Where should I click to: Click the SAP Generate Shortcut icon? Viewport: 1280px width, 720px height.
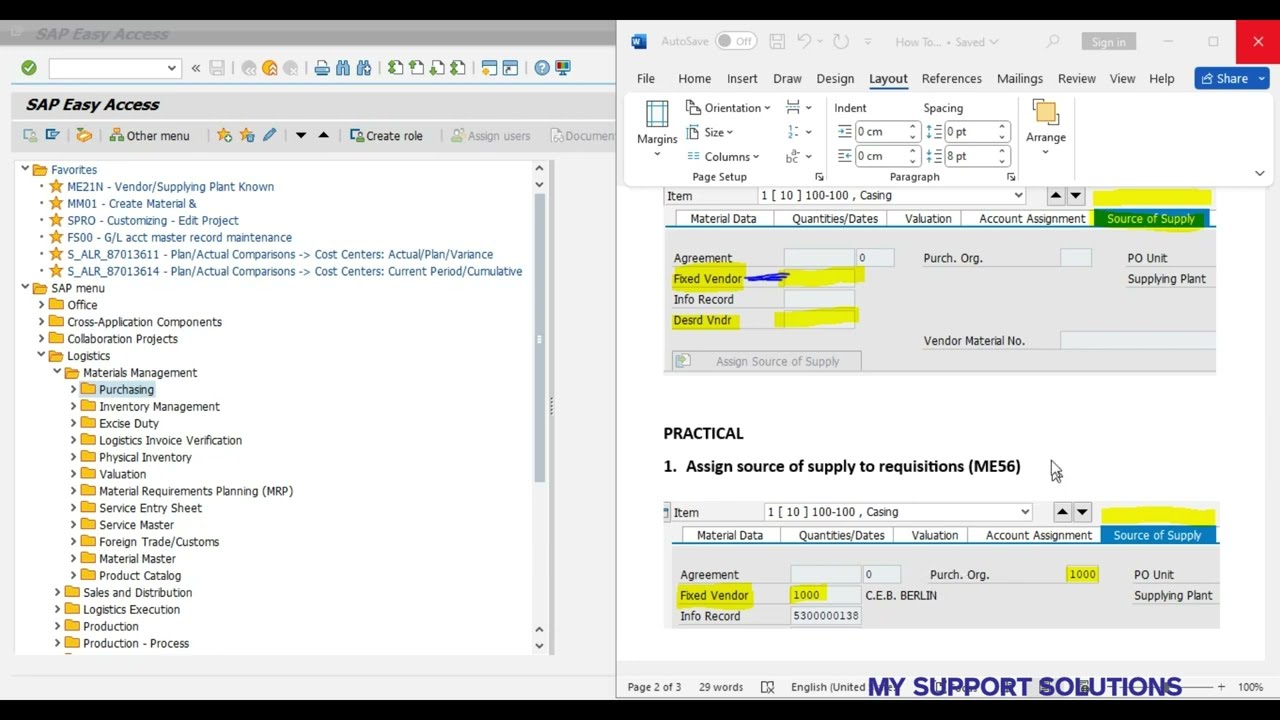[x=510, y=68]
